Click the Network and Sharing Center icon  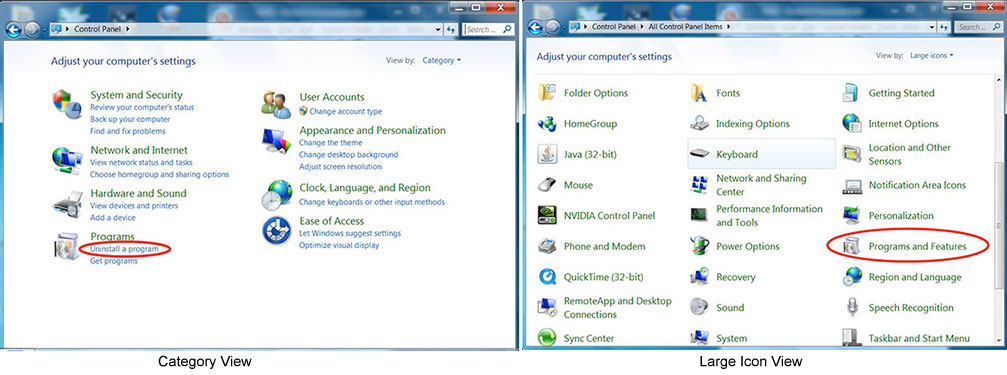tap(699, 185)
